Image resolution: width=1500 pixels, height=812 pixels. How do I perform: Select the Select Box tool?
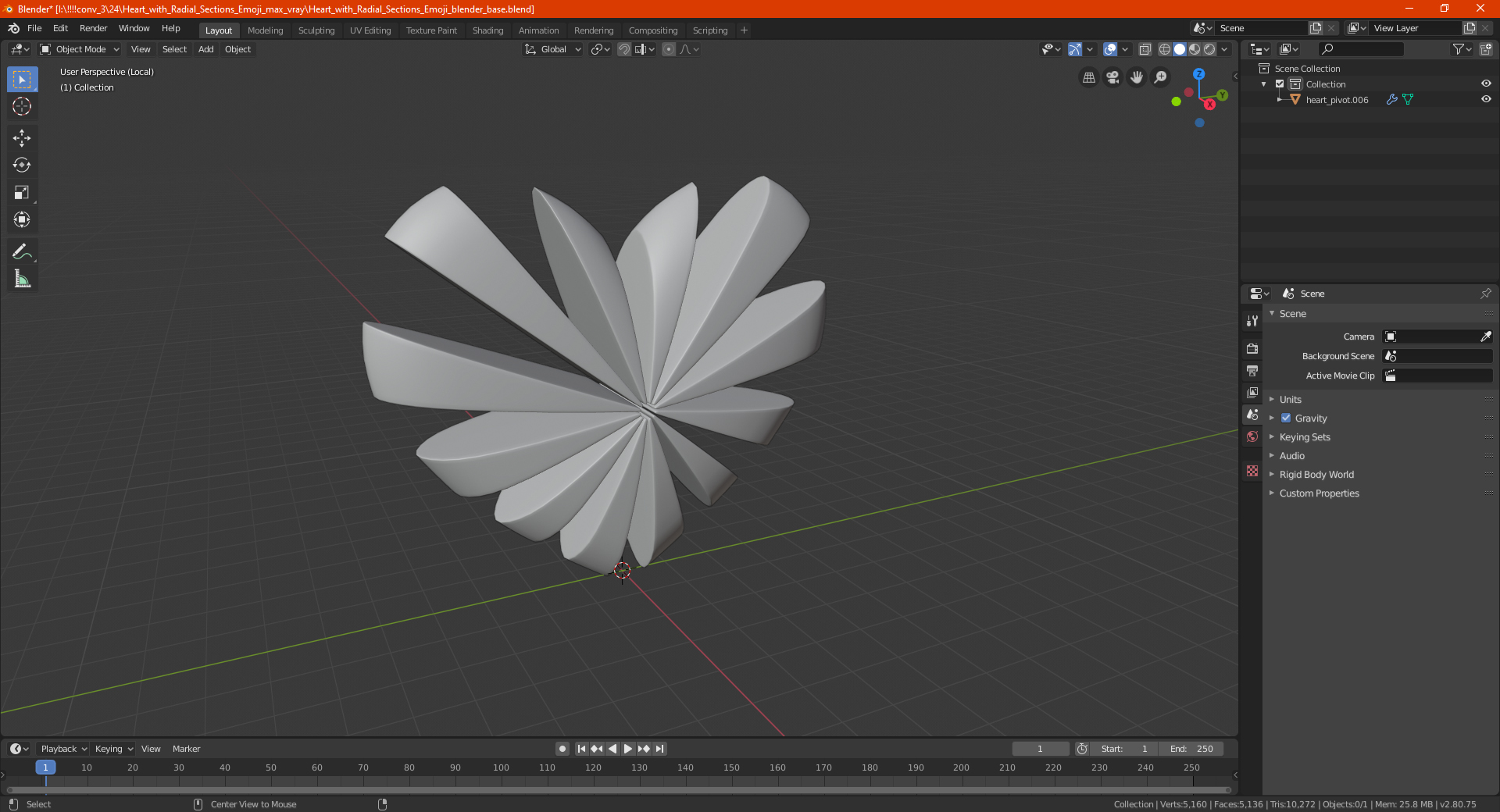[22, 80]
